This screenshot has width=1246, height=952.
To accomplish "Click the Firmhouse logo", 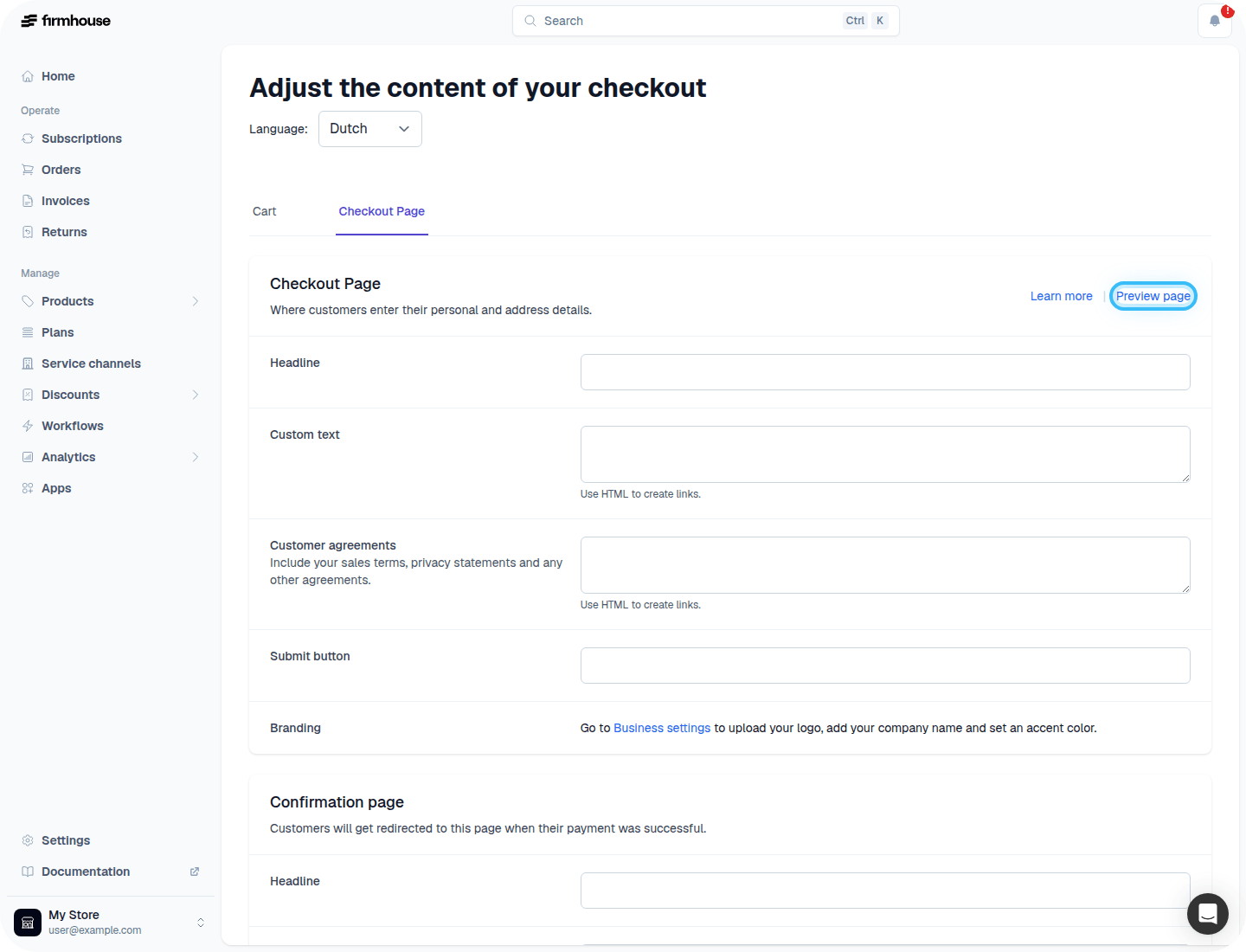I will [x=66, y=21].
